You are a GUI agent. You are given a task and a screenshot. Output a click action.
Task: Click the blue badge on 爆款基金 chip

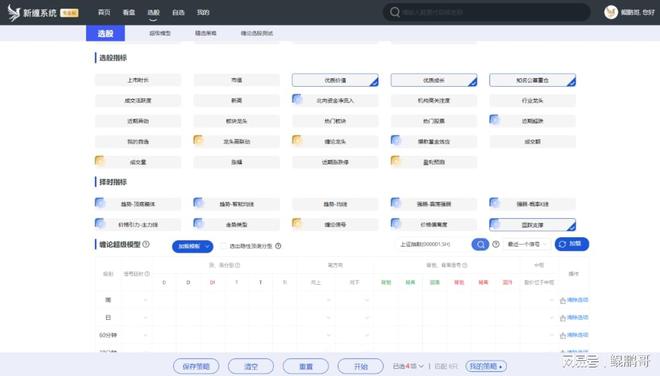point(396,140)
